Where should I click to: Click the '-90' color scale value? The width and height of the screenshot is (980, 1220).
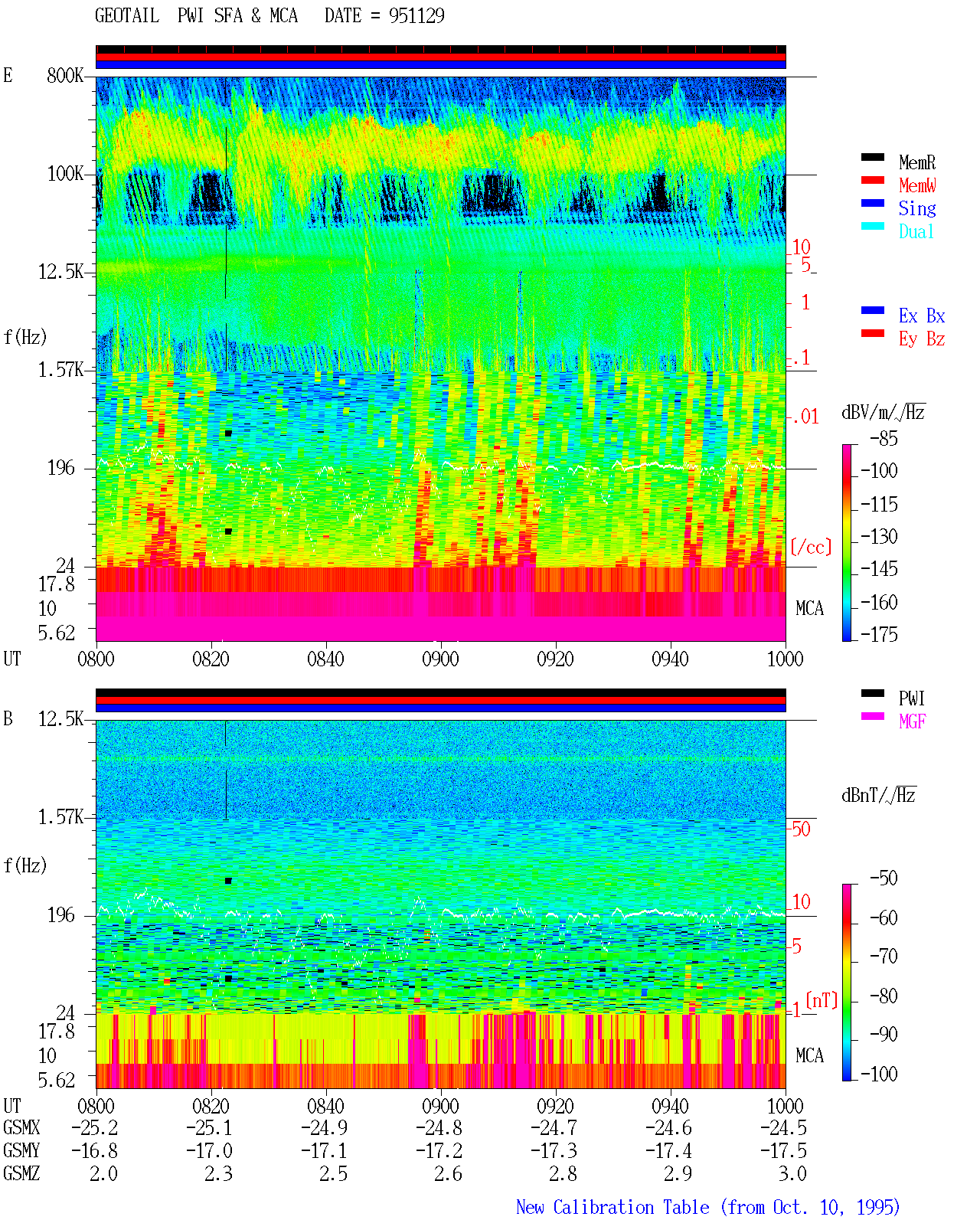pyautogui.click(x=884, y=1034)
